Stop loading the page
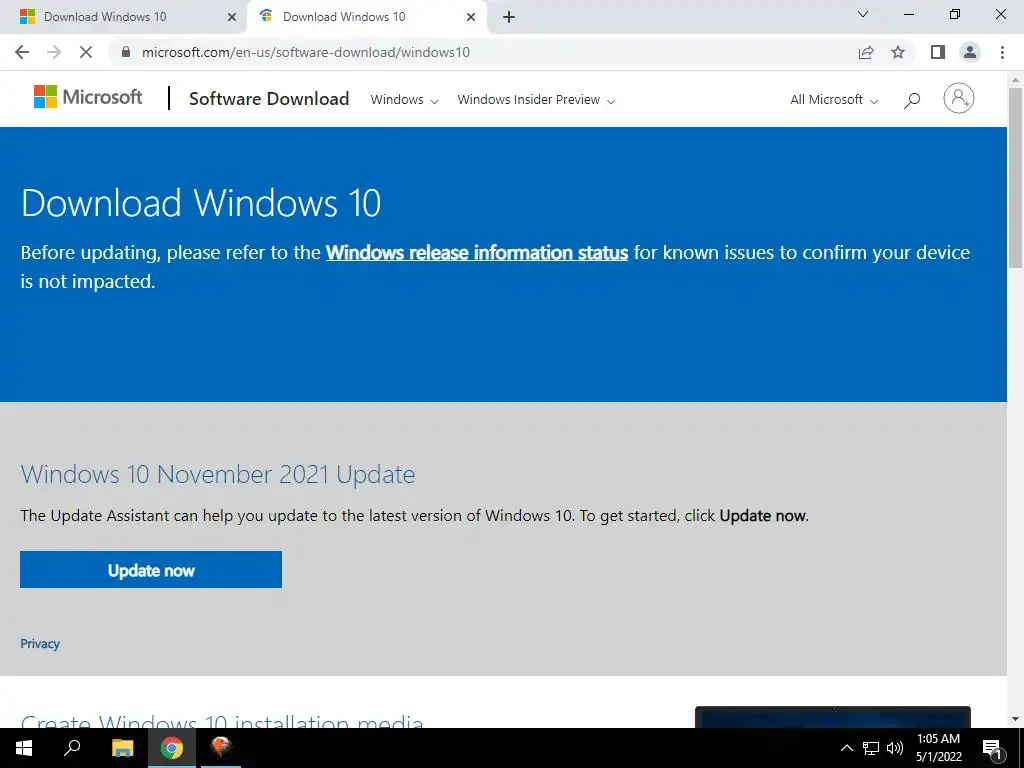Screen dimensions: 1024x768 coord(86,52)
